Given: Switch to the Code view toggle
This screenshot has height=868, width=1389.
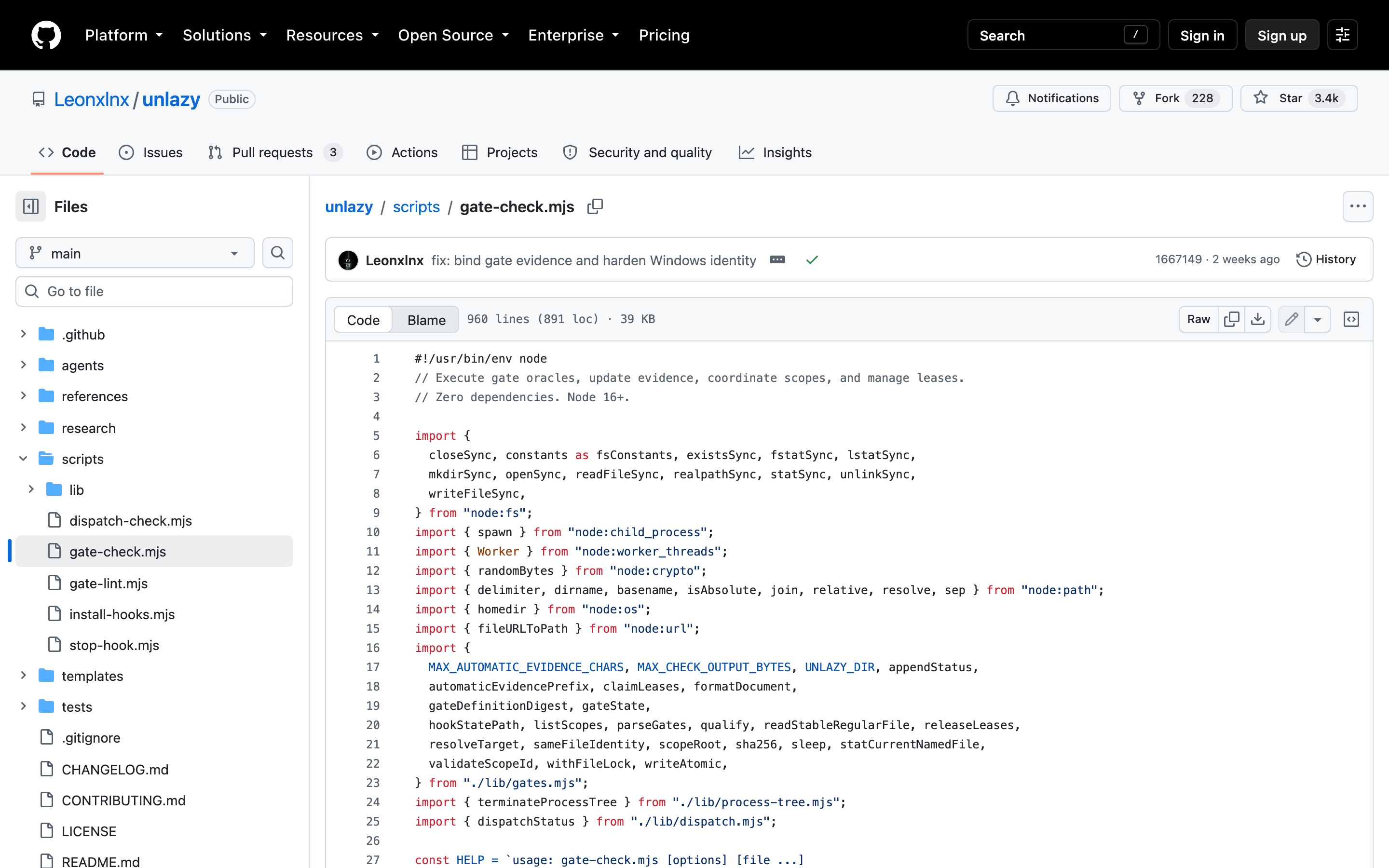Looking at the screenshot, I should click(363, 320).
